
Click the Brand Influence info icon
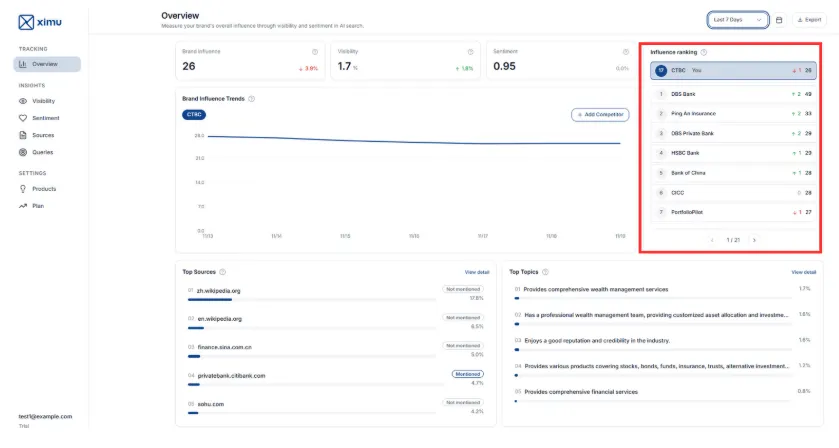point(315,51)
